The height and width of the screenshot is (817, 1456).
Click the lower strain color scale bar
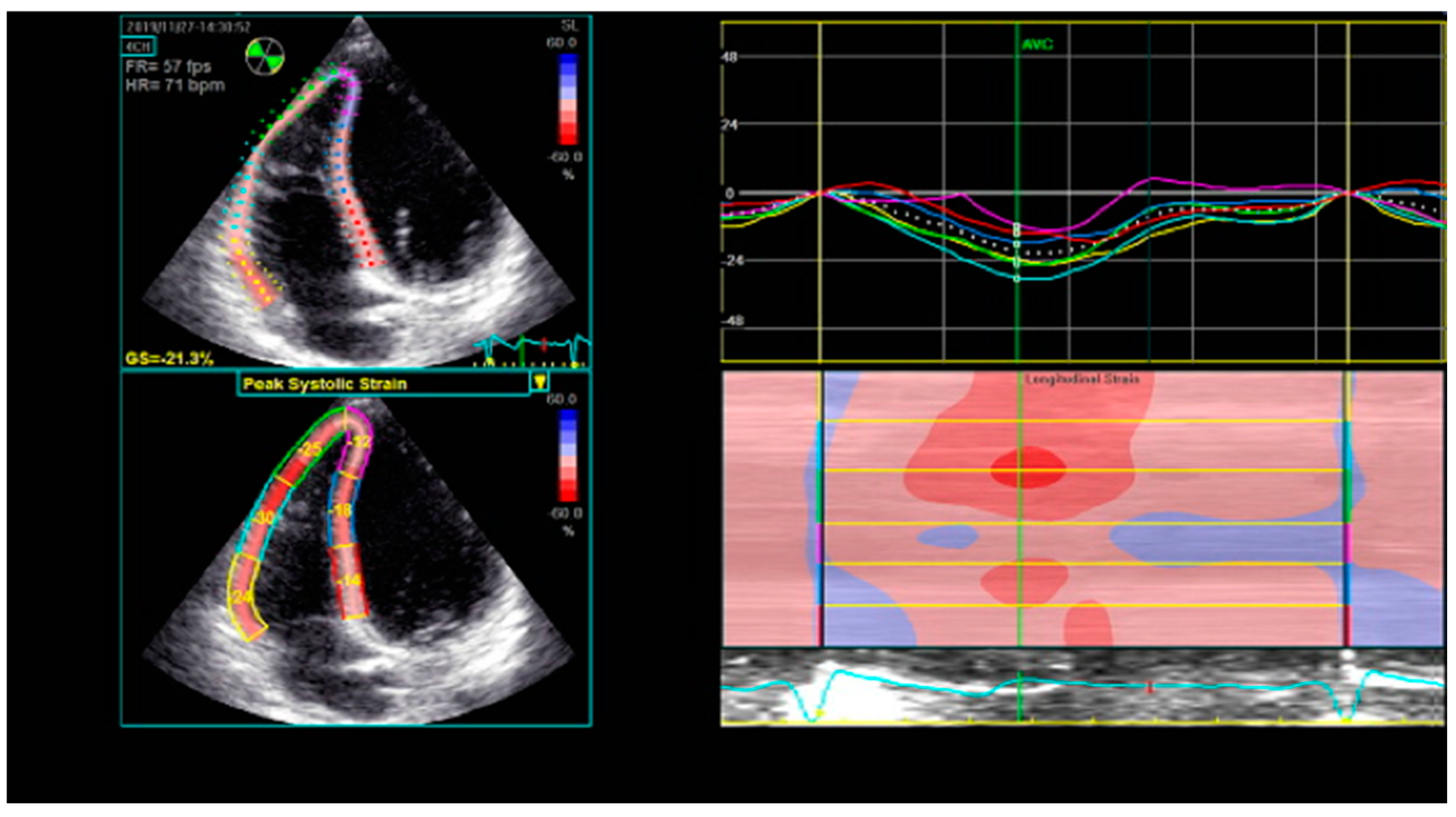click(567, 455)
